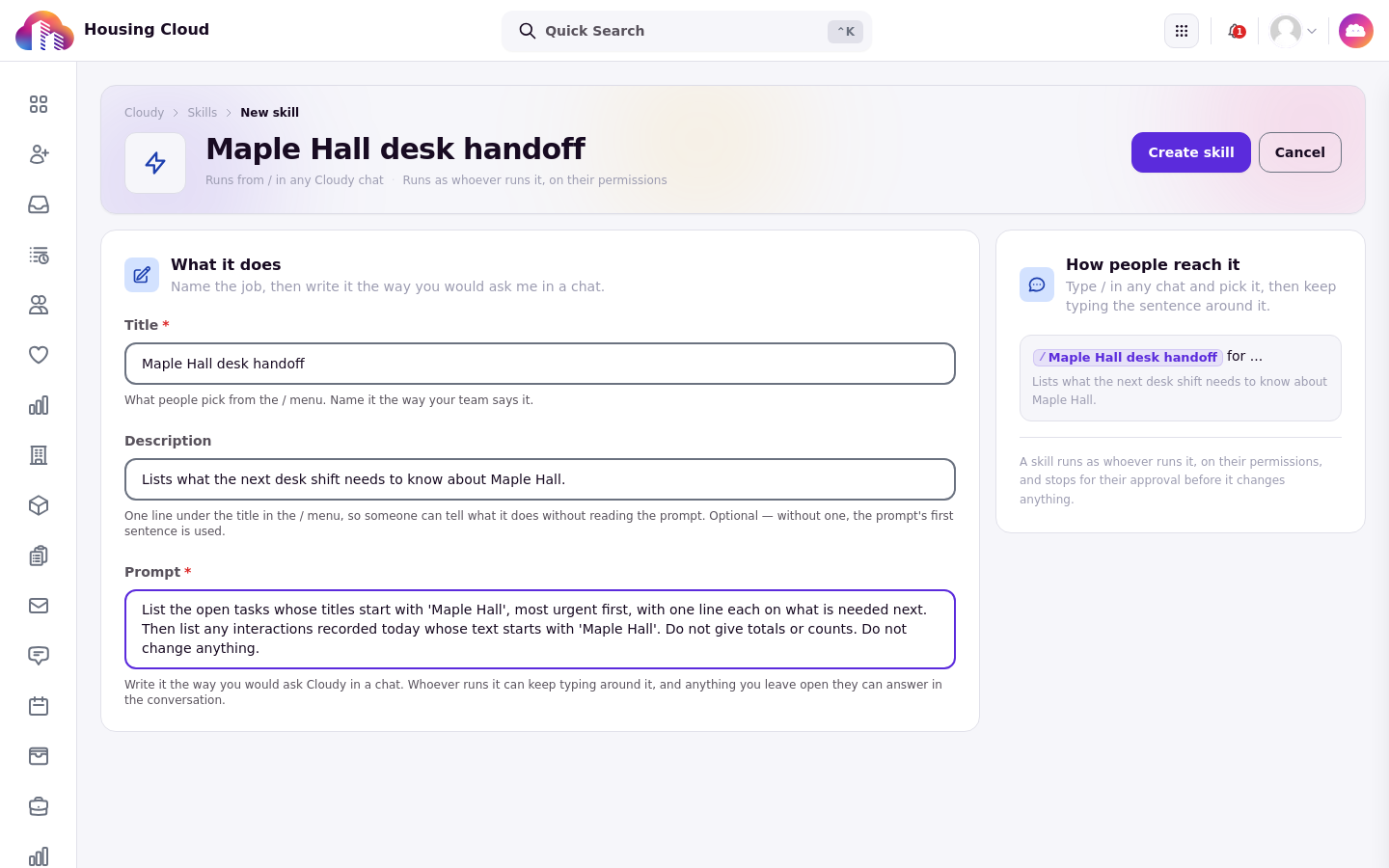The image size is (1389, 868).
Task: Click the pencil edit icon beside What it does
Action: 142,275
